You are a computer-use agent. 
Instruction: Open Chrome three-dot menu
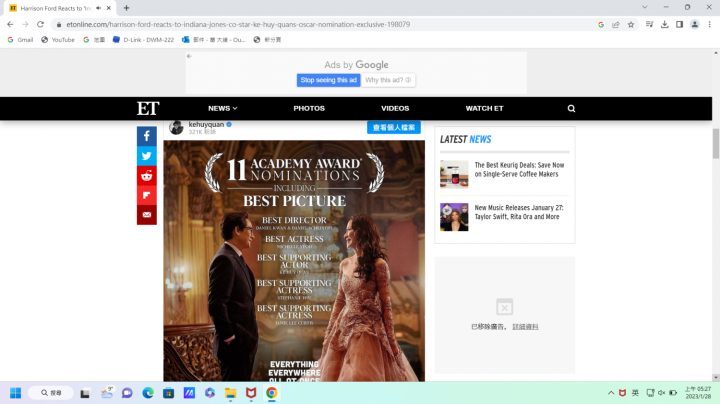click(709, 24)
